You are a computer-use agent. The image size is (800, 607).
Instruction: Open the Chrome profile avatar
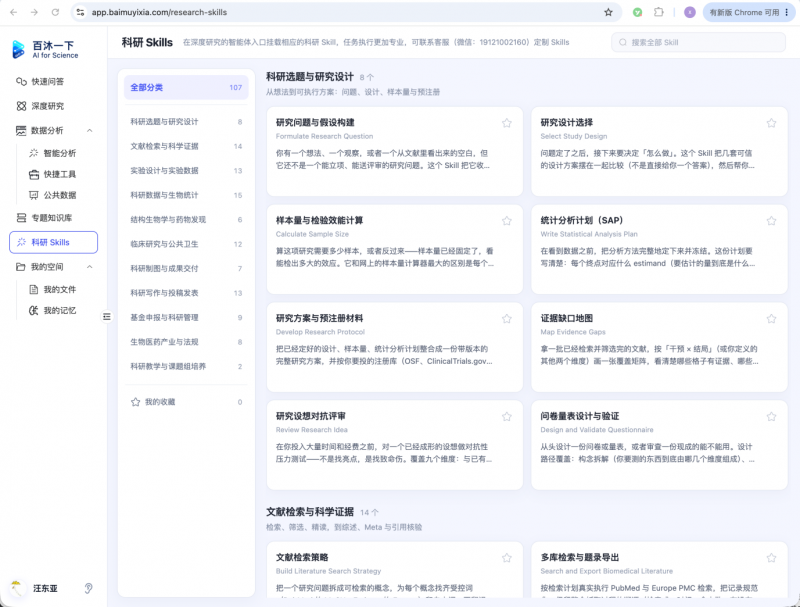coord(690,12)
